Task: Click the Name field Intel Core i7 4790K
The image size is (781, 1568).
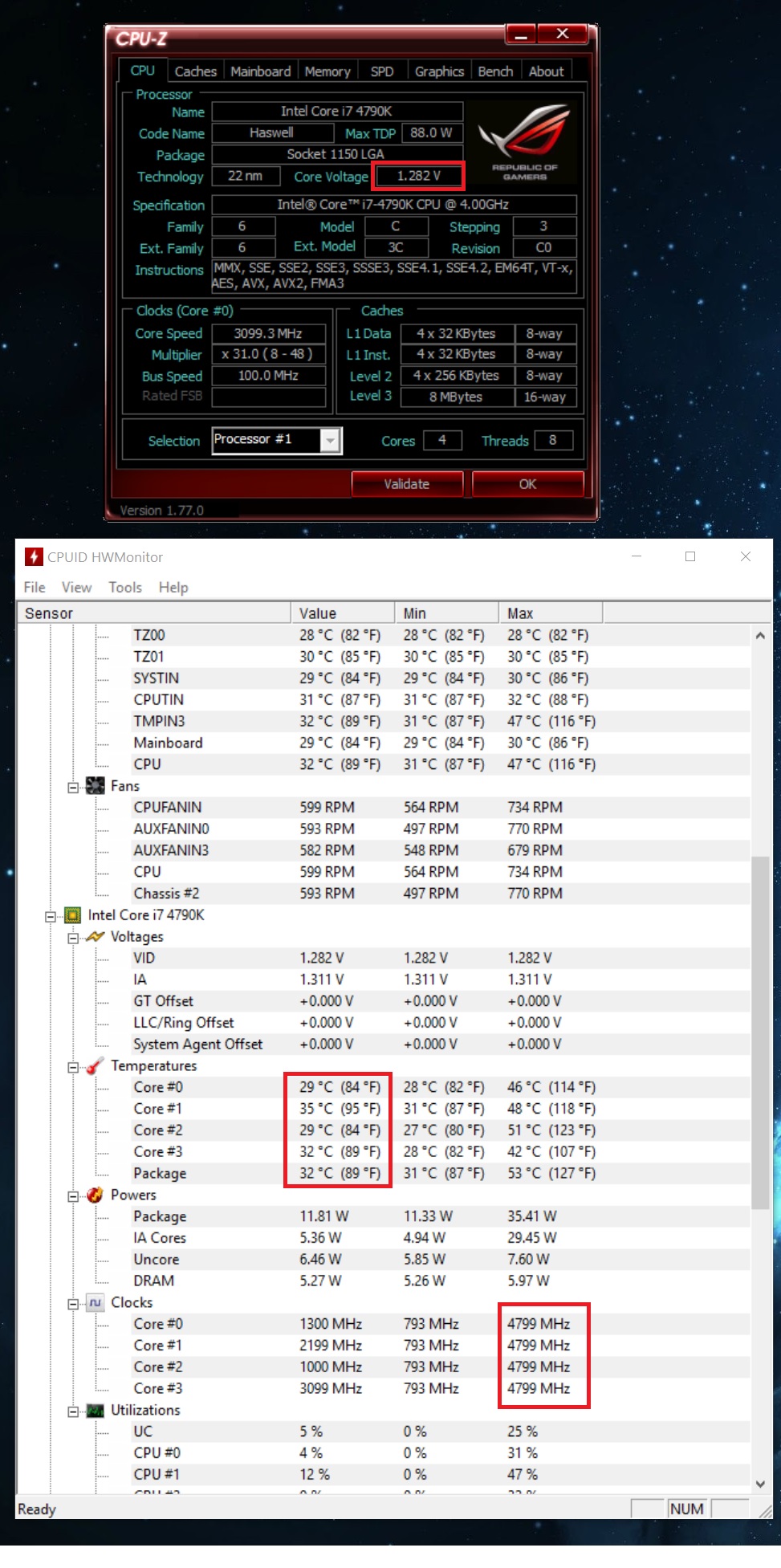Action: click(337, 111)
